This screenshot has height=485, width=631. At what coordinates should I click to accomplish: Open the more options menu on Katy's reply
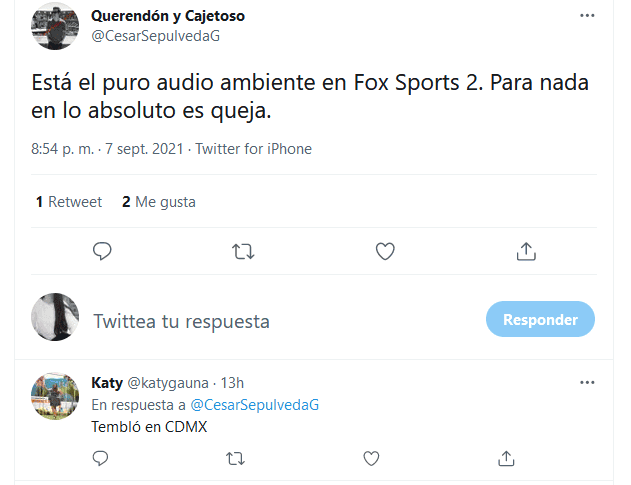(x=588, y=382)
